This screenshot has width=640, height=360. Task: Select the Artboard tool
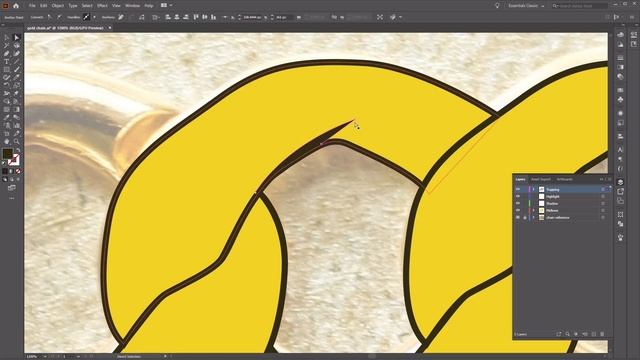point(7,133)
